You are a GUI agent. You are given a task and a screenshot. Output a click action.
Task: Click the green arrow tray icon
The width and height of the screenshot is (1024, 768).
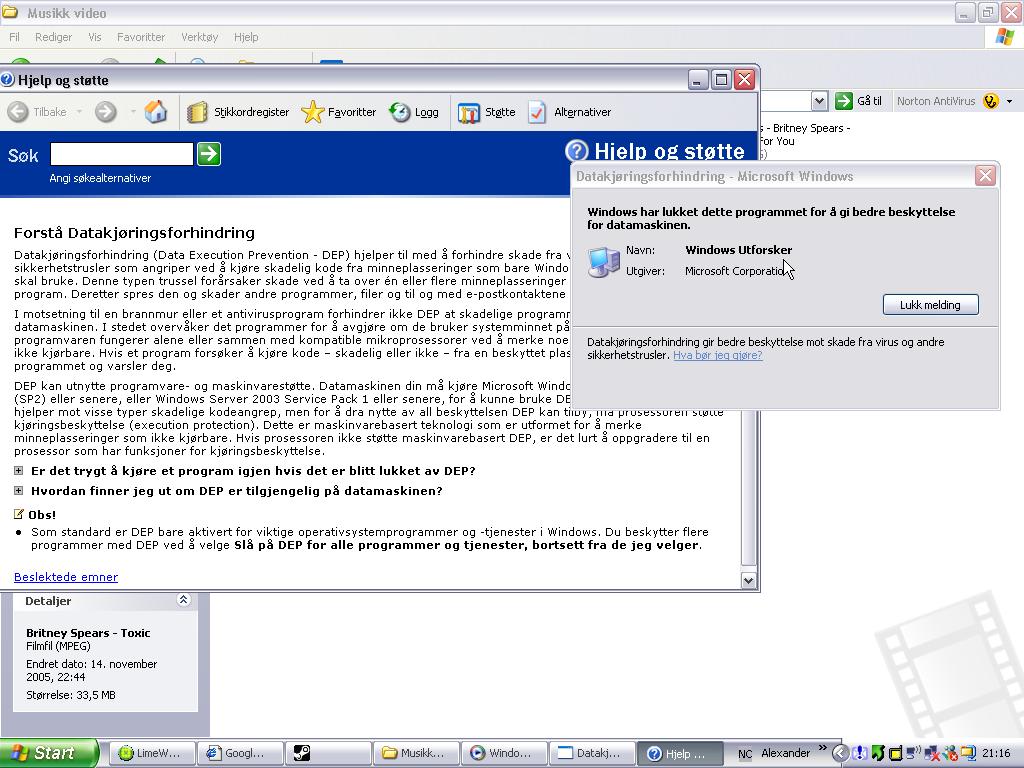(878, 753)
